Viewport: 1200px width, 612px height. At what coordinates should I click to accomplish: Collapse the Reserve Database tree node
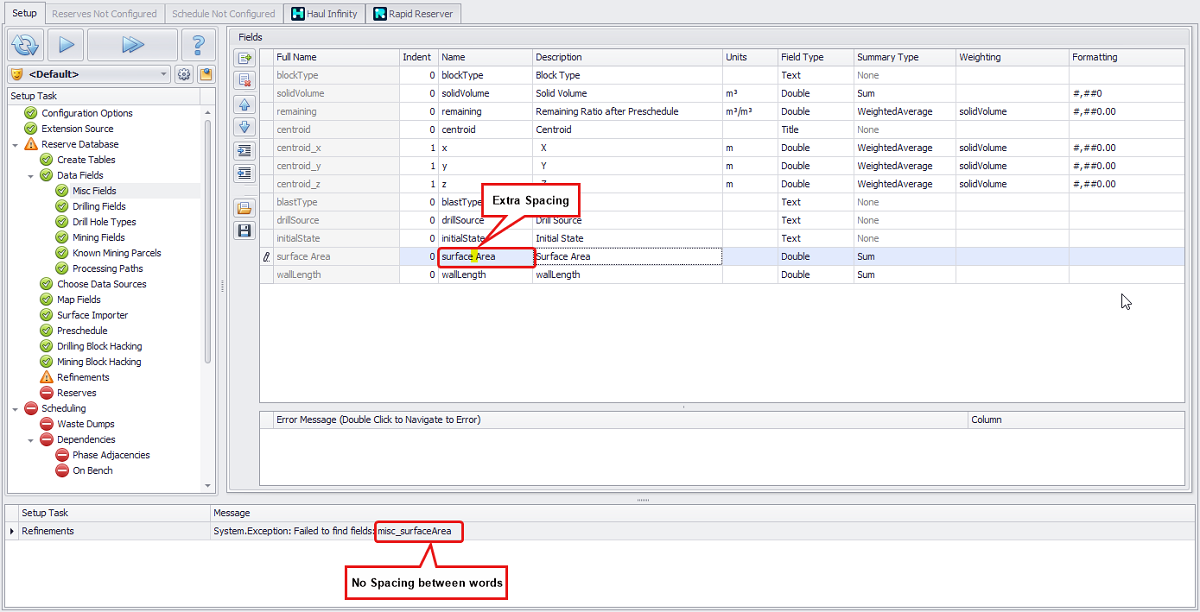[x=15, y=145]
